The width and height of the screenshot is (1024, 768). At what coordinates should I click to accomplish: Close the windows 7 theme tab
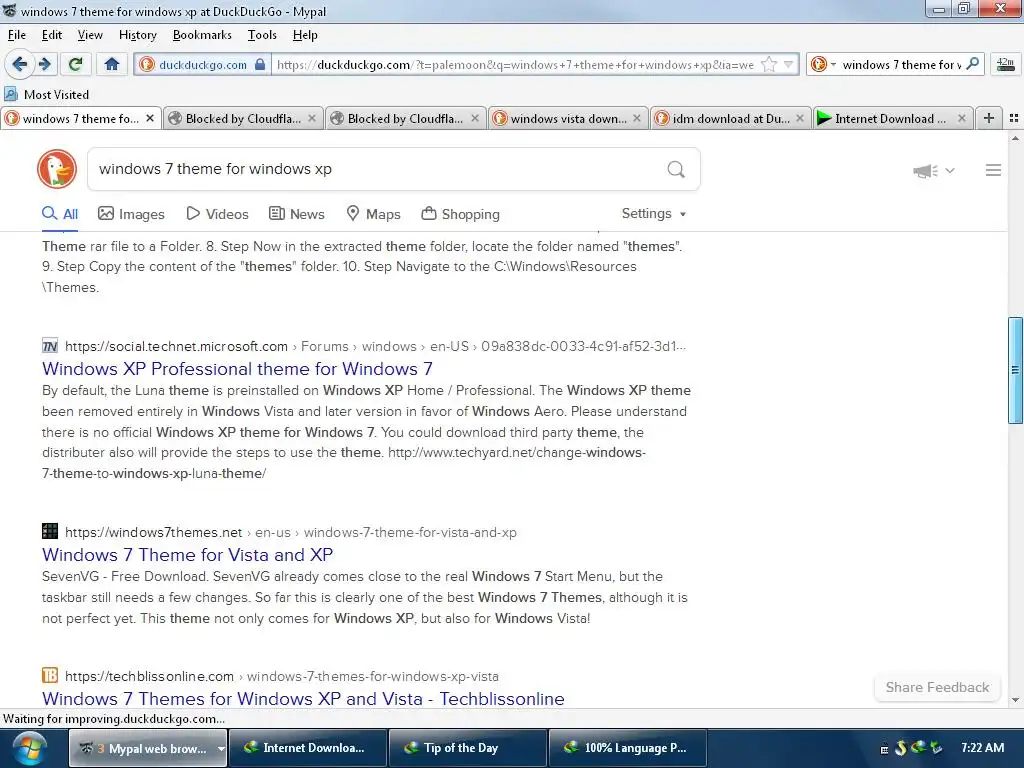(x=150, y=118)
